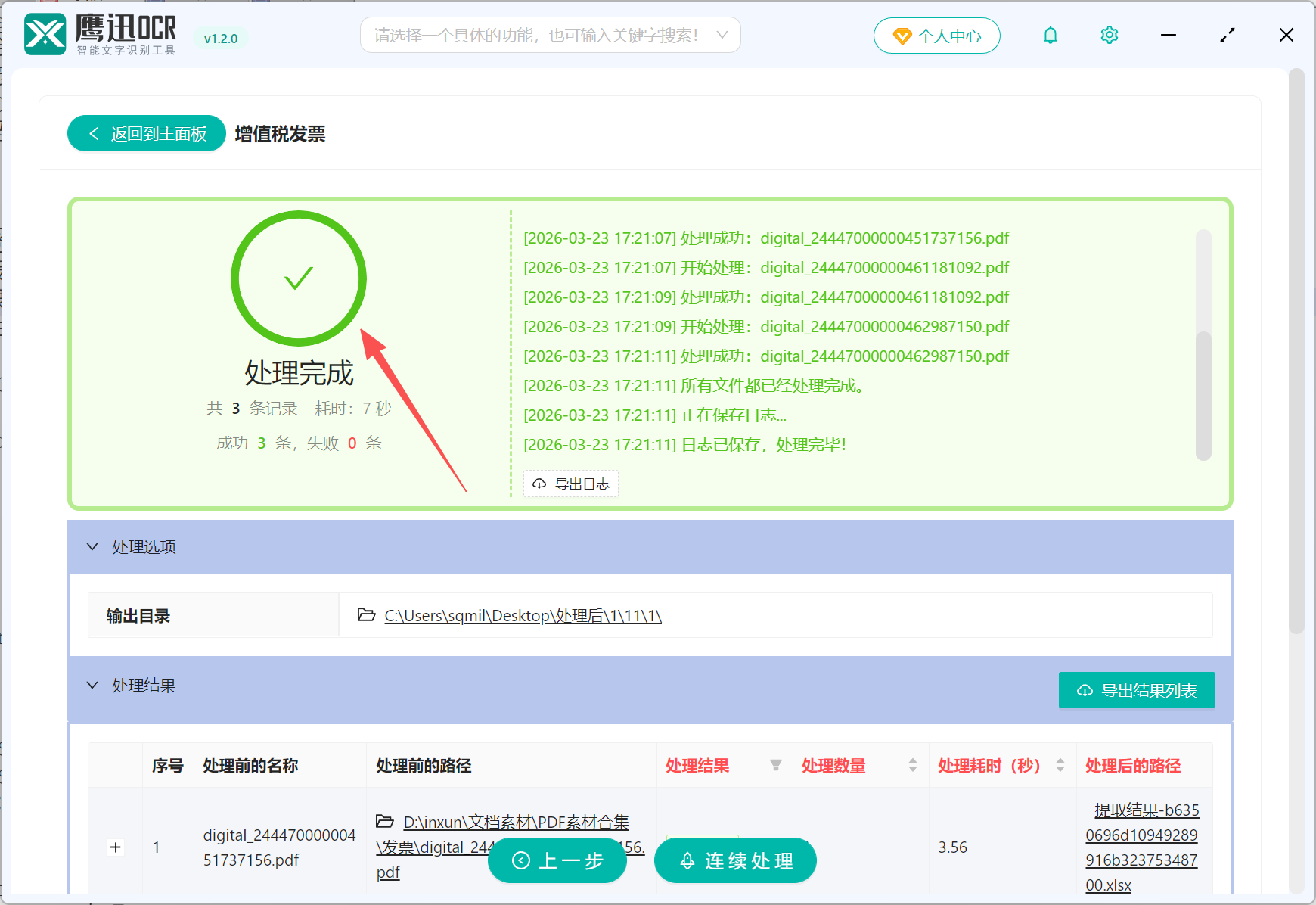Expand row 1 with the plus toggle
Image resolution: width=1316 pixels, height=905 pixels.
coord(115,847)
